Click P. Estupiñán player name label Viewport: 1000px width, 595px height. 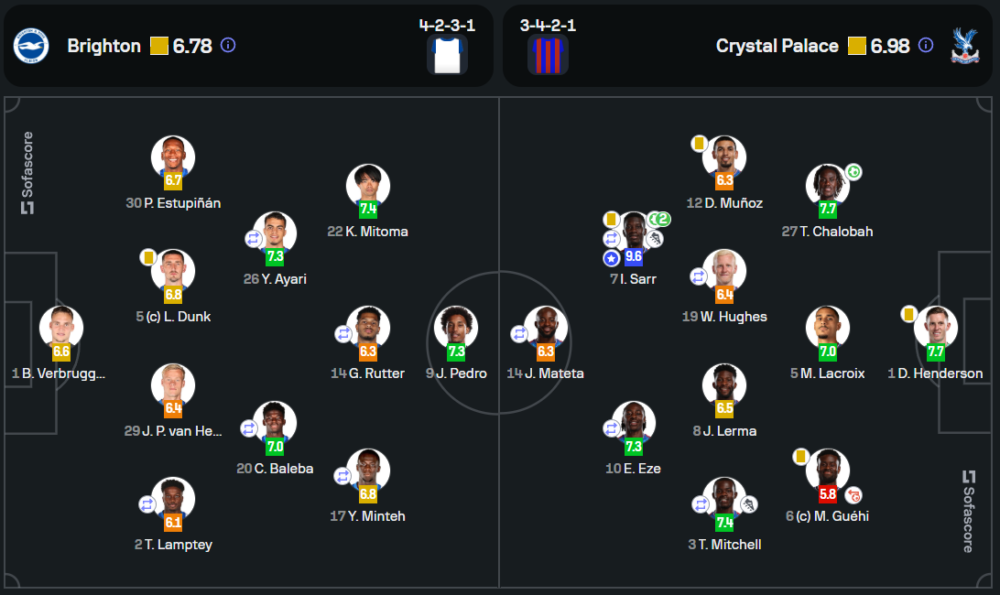click(173, 203)
